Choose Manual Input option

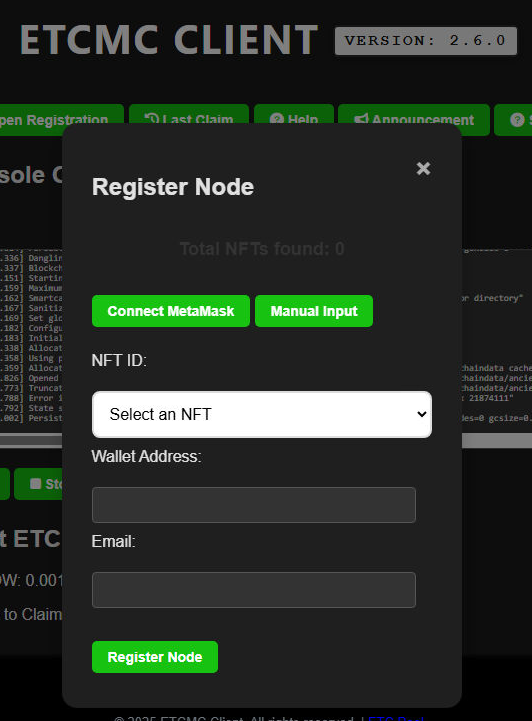click(x=314, y=311)
